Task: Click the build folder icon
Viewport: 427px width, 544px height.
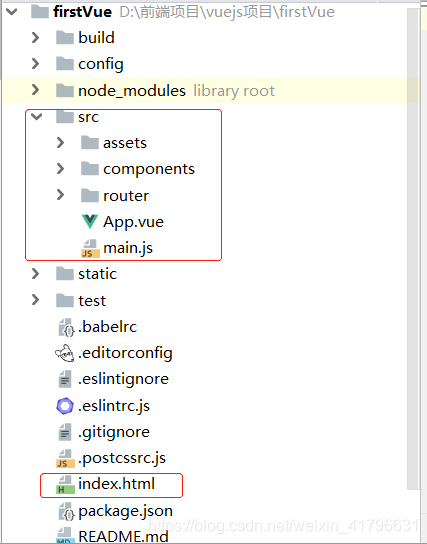Action: click(65, 37)
